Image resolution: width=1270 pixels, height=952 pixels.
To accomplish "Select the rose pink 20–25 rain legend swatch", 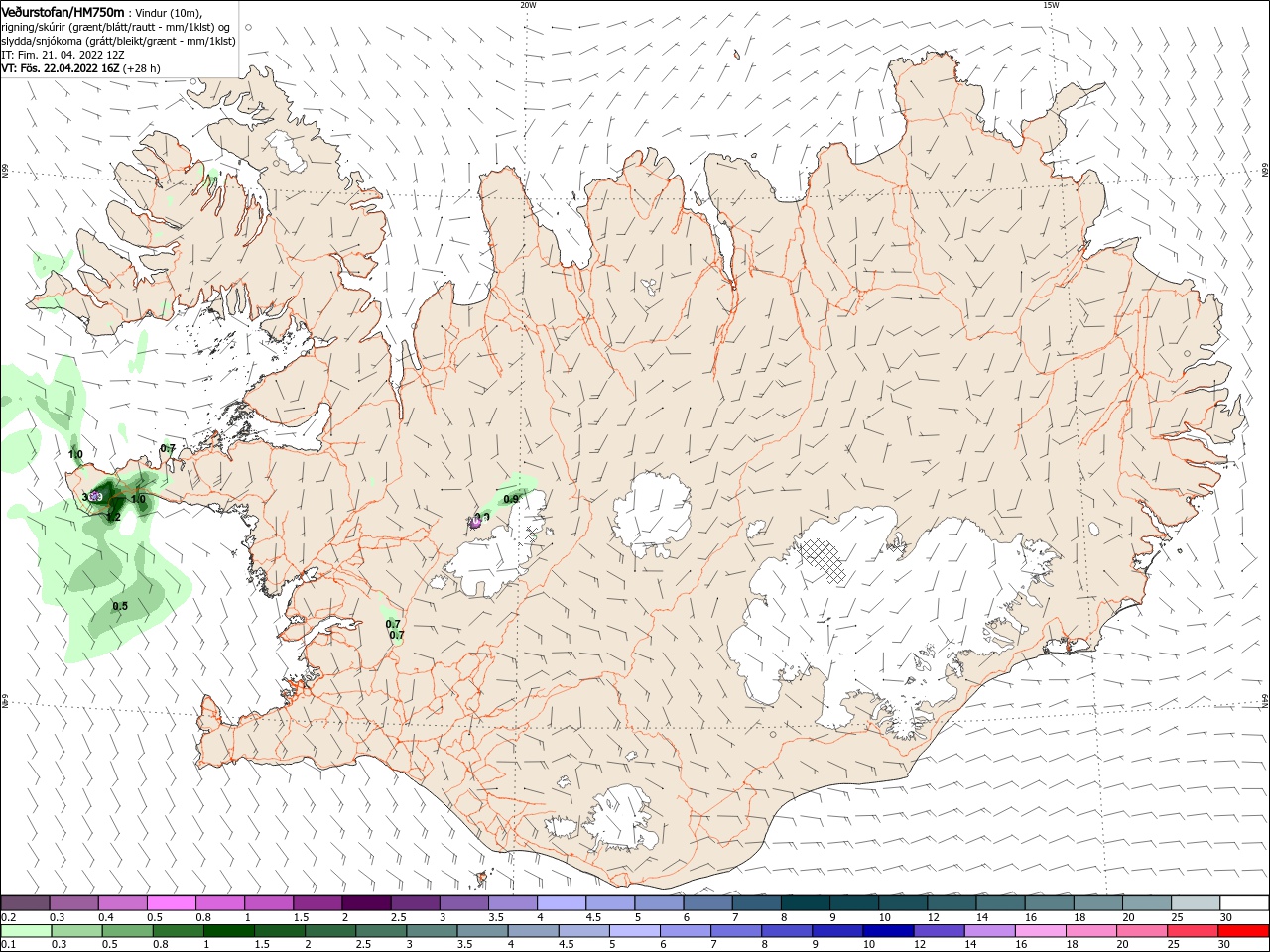I will 1142,931.
